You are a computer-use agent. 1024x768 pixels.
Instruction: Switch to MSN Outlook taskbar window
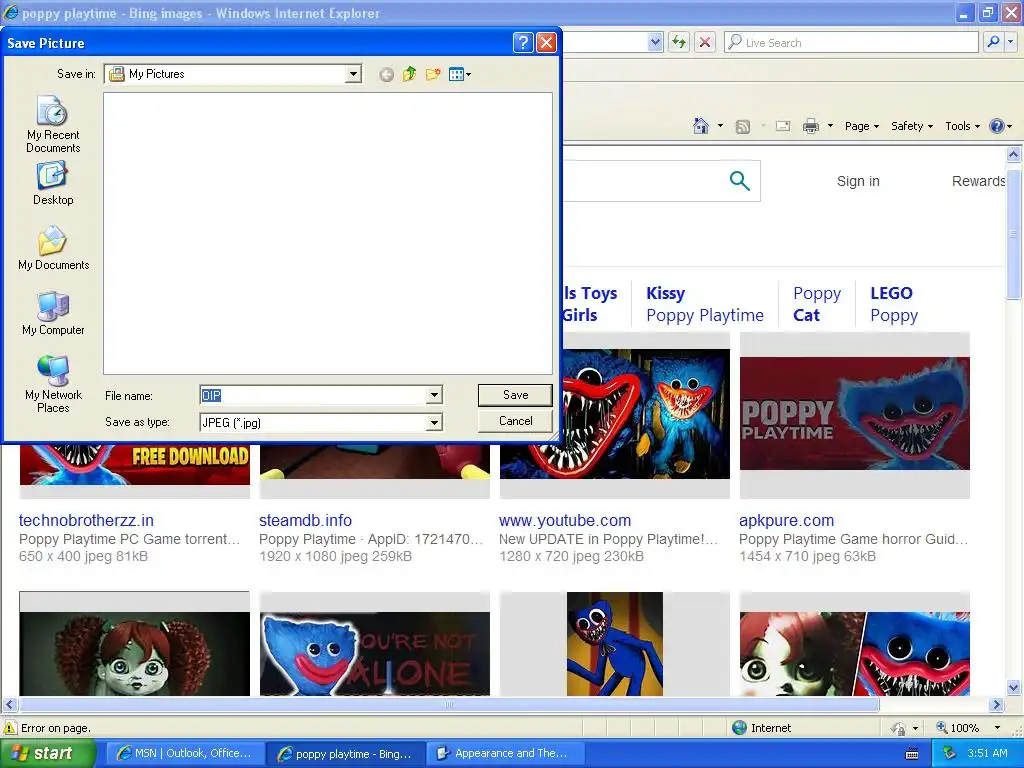coord(185,753)
